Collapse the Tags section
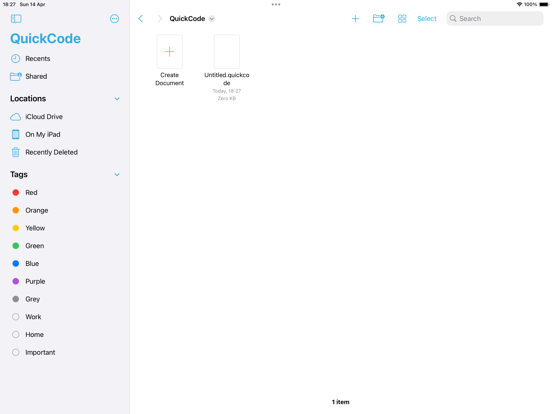Viewport: 552px width, 414px height. [117, 175]
